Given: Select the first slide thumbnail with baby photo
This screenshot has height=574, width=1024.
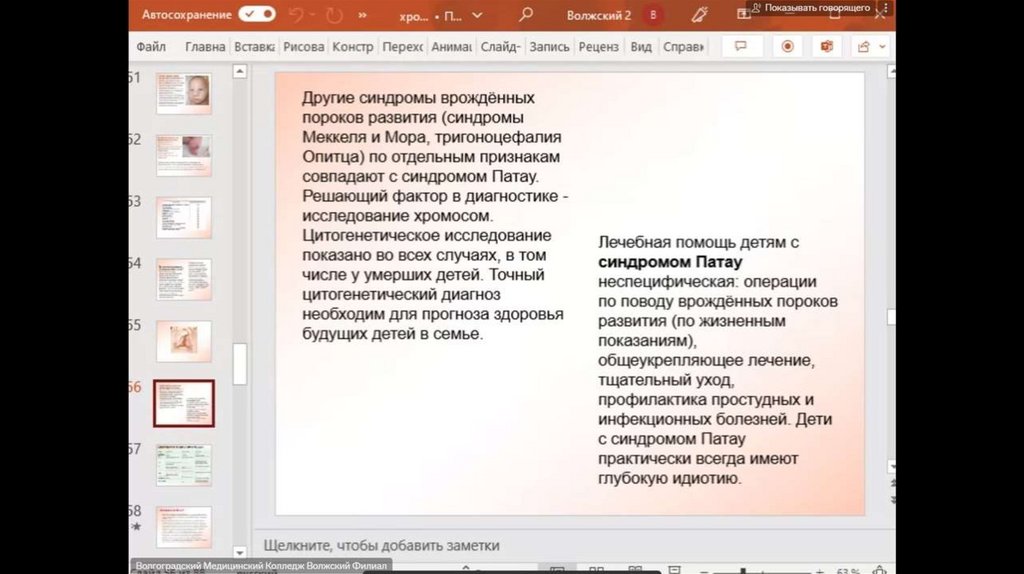Looking at the screenshot, I should point(183,93).
